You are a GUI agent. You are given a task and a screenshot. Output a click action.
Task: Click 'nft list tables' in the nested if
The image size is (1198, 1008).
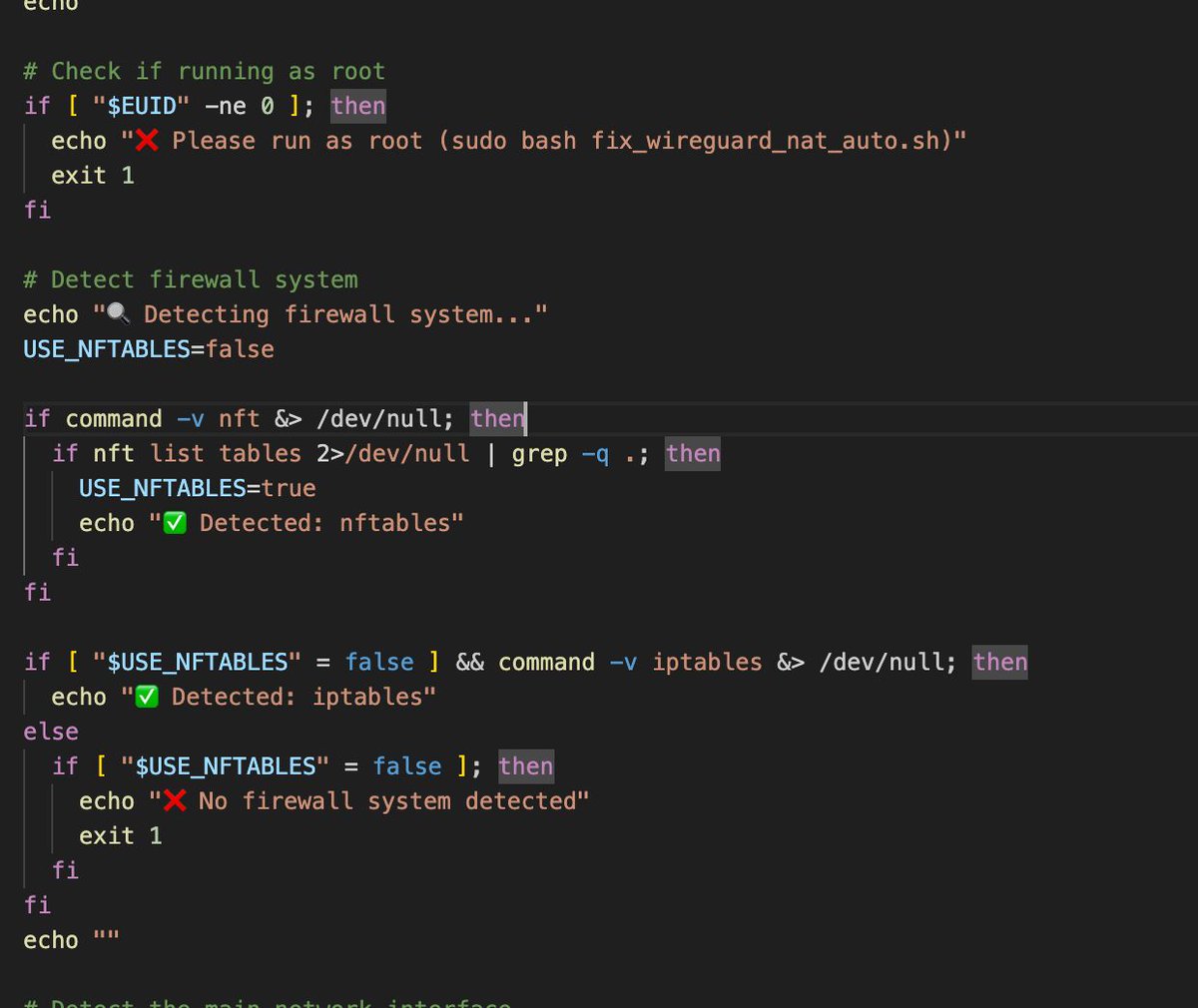pos(197,454)
